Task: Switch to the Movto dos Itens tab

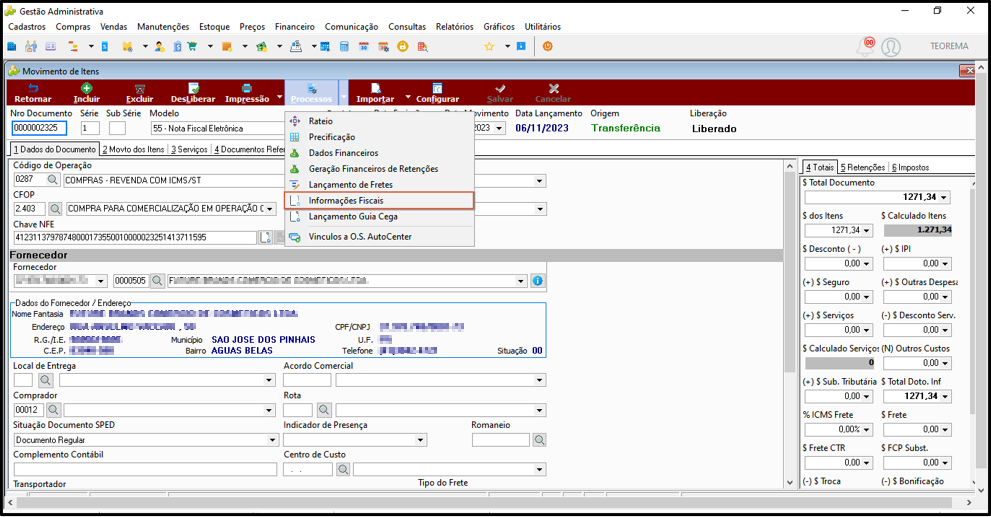Action: 133,149
